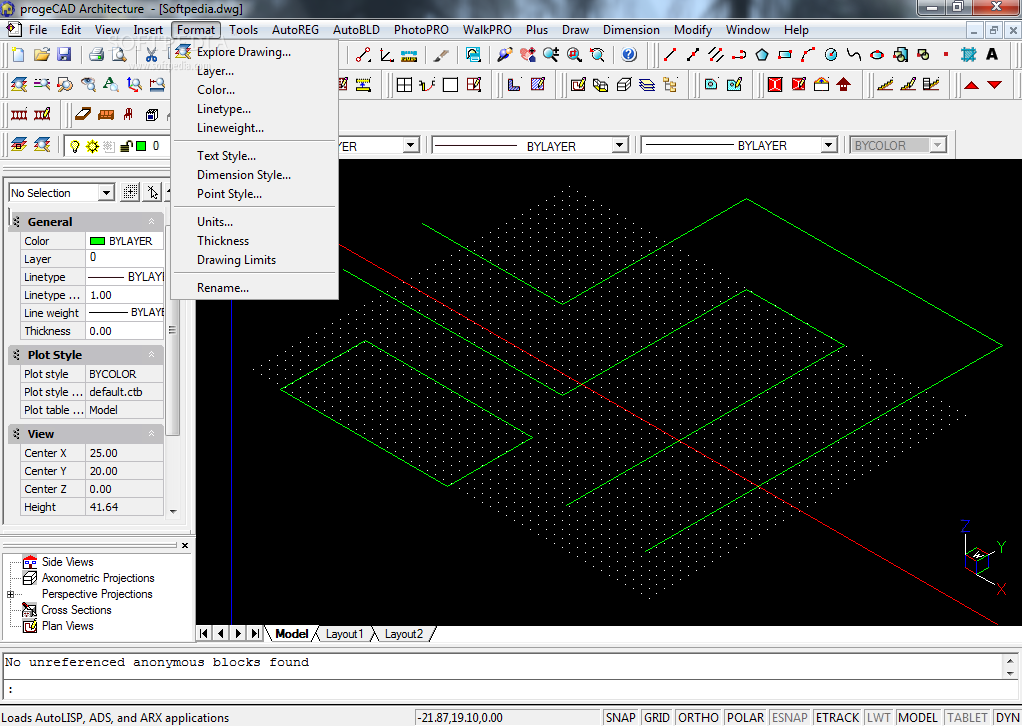Click the Thickness value field 0.00

(124, 331)
